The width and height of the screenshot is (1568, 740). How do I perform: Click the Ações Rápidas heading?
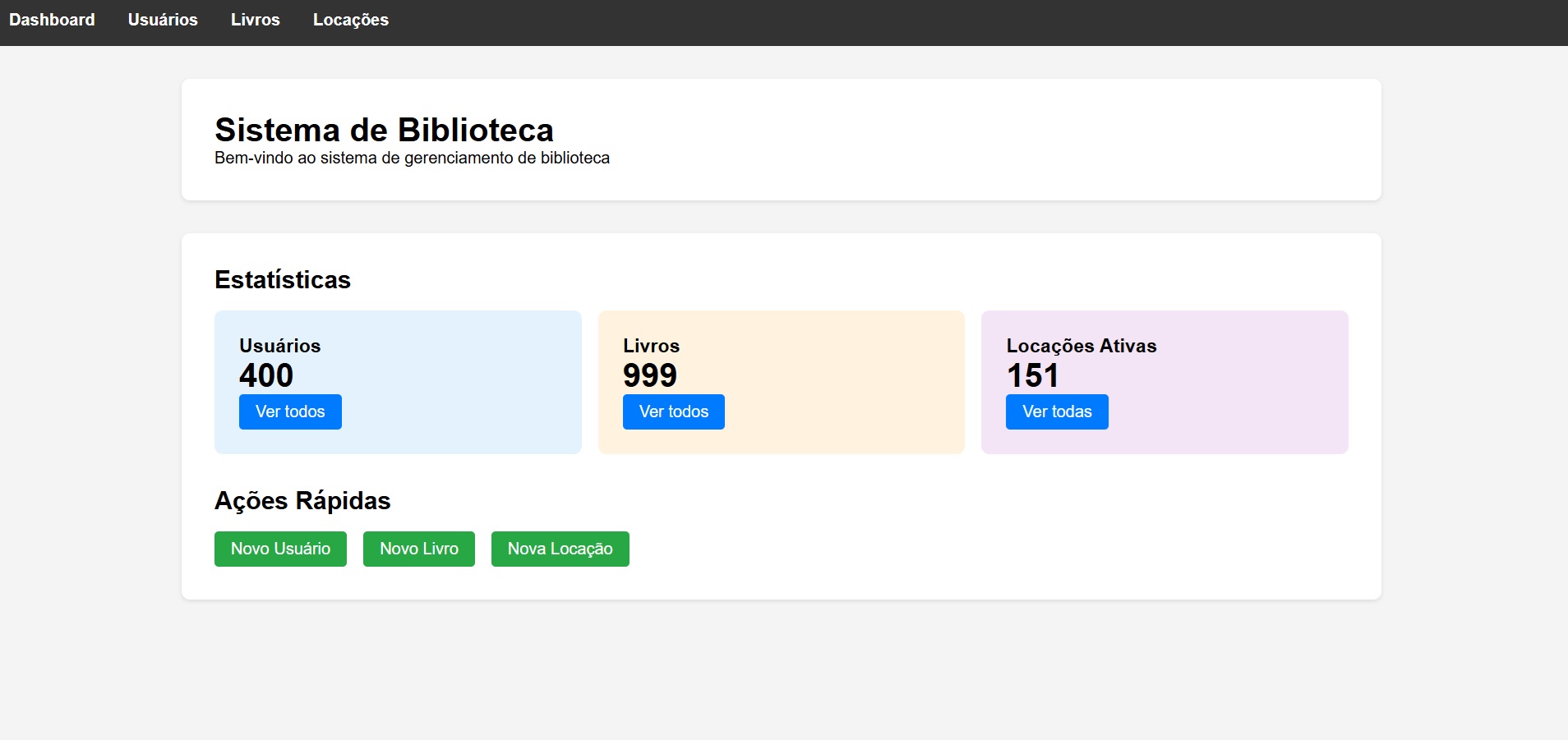(x=302, y=500)
